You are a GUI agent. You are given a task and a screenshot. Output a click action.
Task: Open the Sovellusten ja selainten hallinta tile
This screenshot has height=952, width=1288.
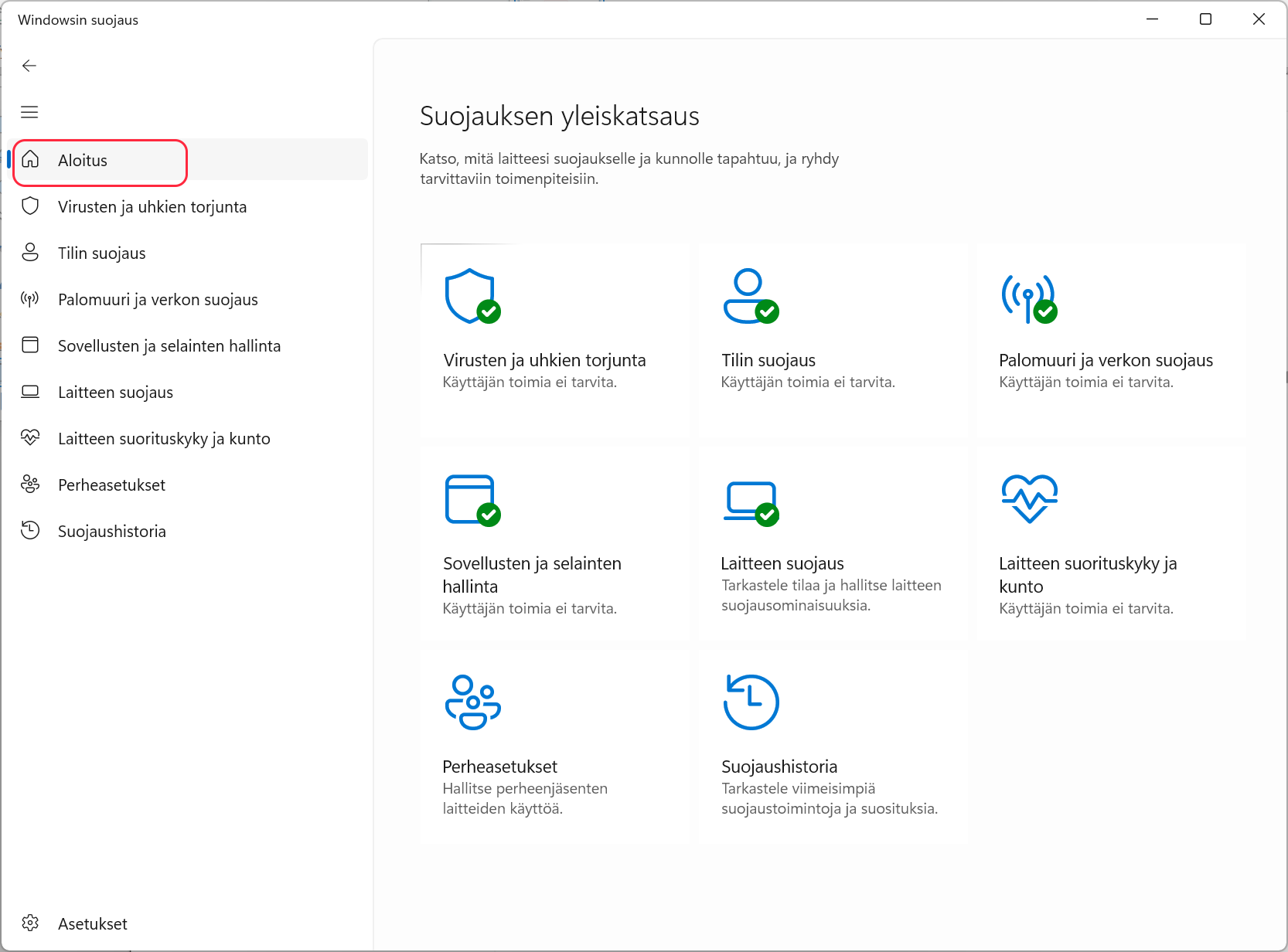pos(532,573)
